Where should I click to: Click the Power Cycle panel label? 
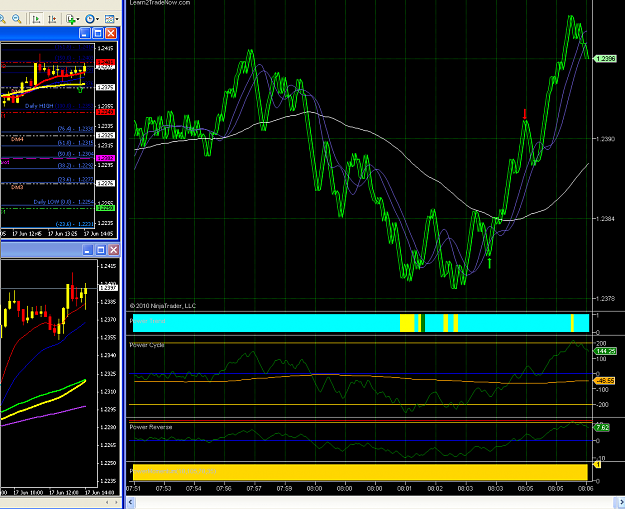point(147,345)
